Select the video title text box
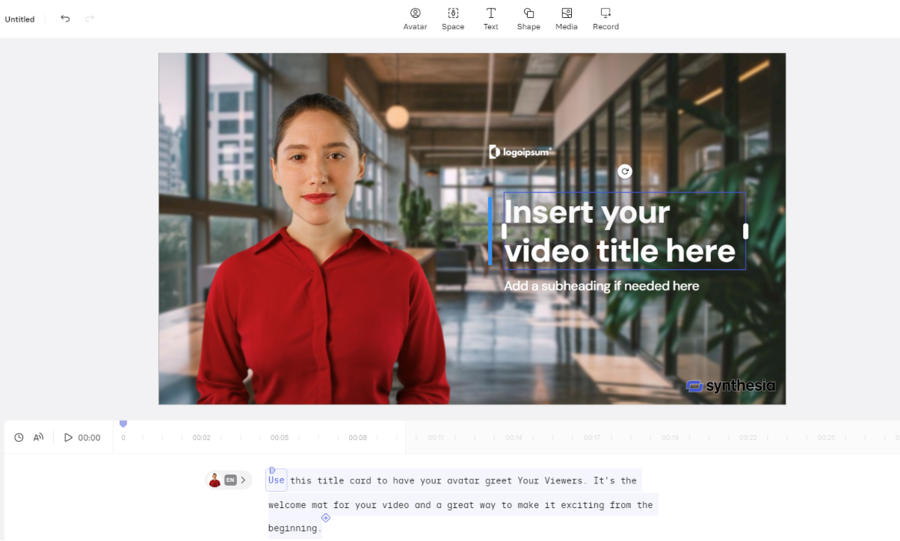Image resolution: width=900 pixels, height=541 pixels. pos(624,231)
